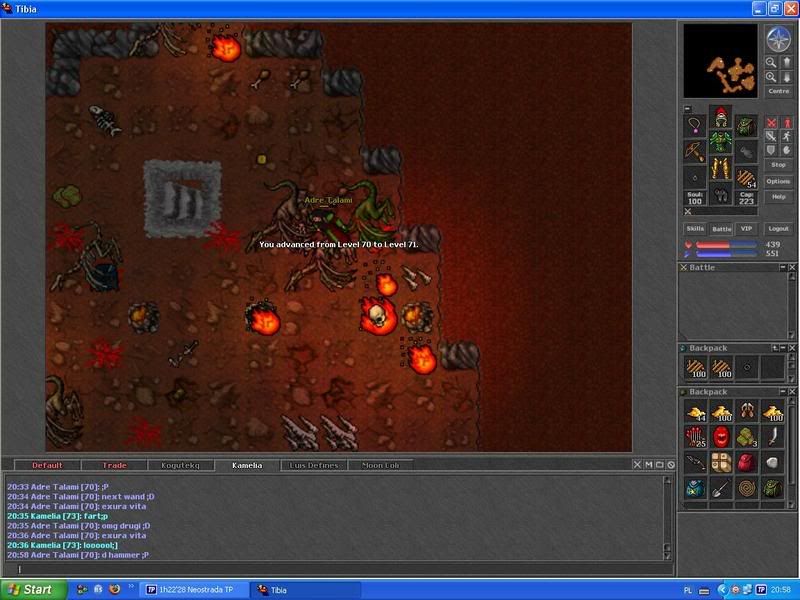Select the green armor slot

click(720, 142)
